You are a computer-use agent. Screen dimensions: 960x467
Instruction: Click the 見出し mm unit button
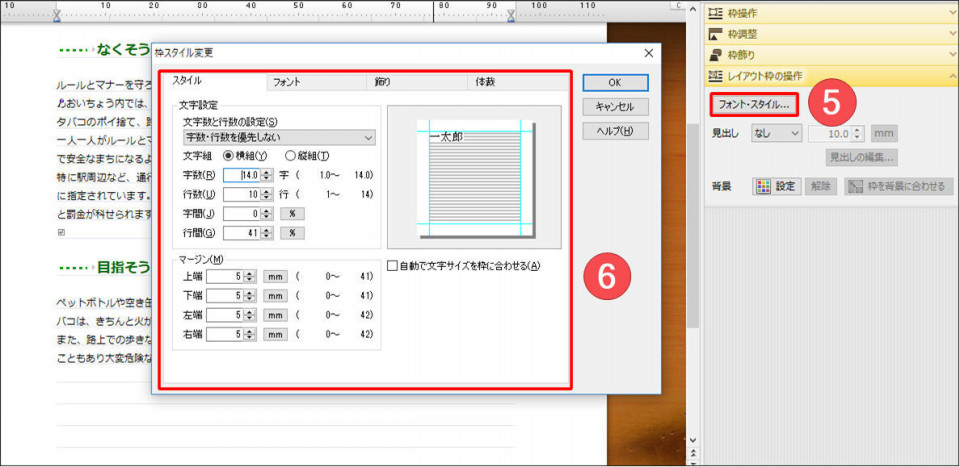(883, 133)
